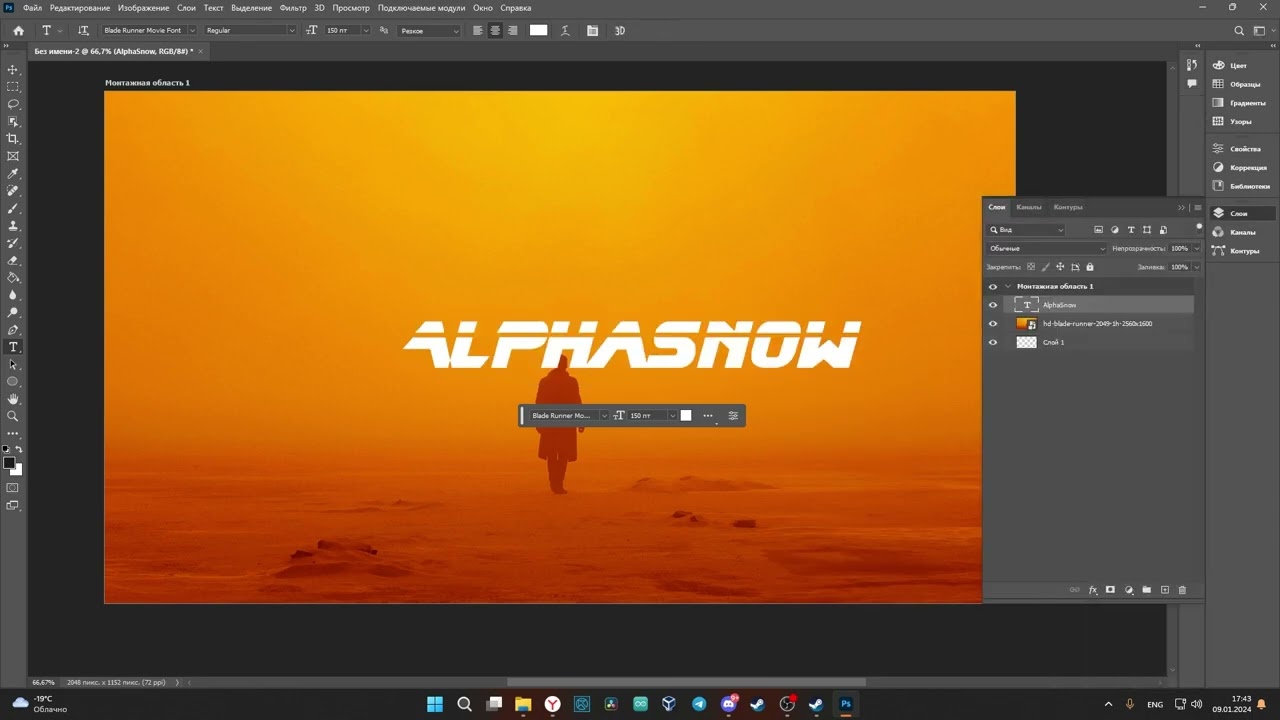Create new adjustment layer icon
This screenshot has height=720, width=1280.
[1129, 590]
